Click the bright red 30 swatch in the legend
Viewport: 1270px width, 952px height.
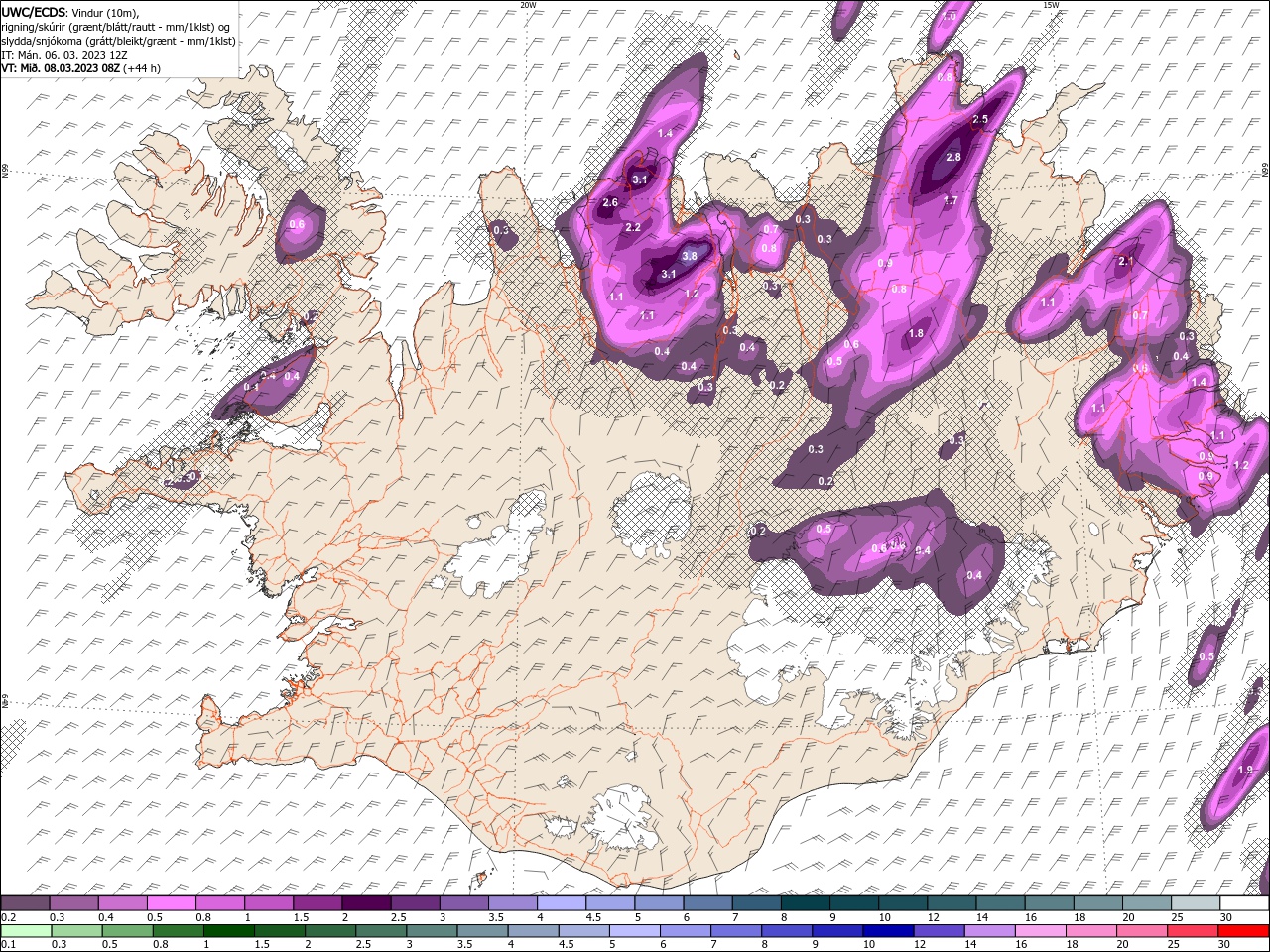click(x=1243, y=930)
